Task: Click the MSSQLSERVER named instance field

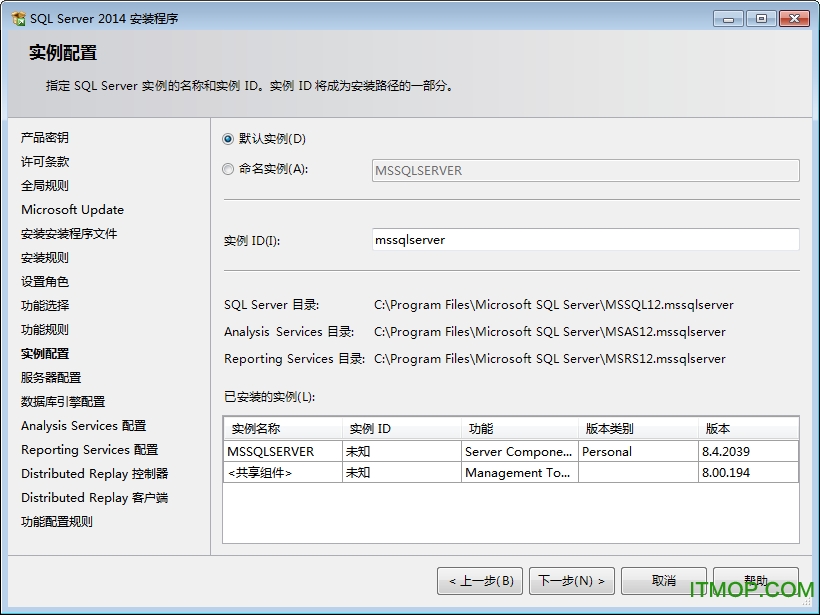Action: 585,170
